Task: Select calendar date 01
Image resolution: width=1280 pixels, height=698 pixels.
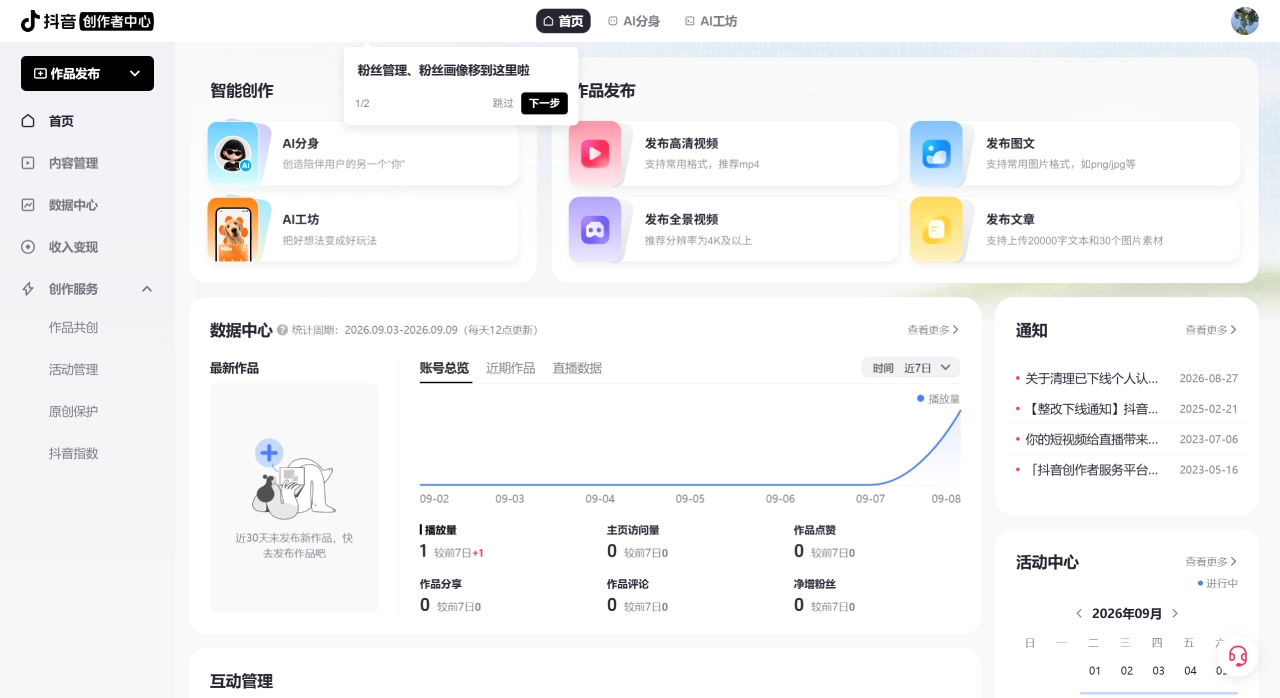Action: coord(1095,671)
